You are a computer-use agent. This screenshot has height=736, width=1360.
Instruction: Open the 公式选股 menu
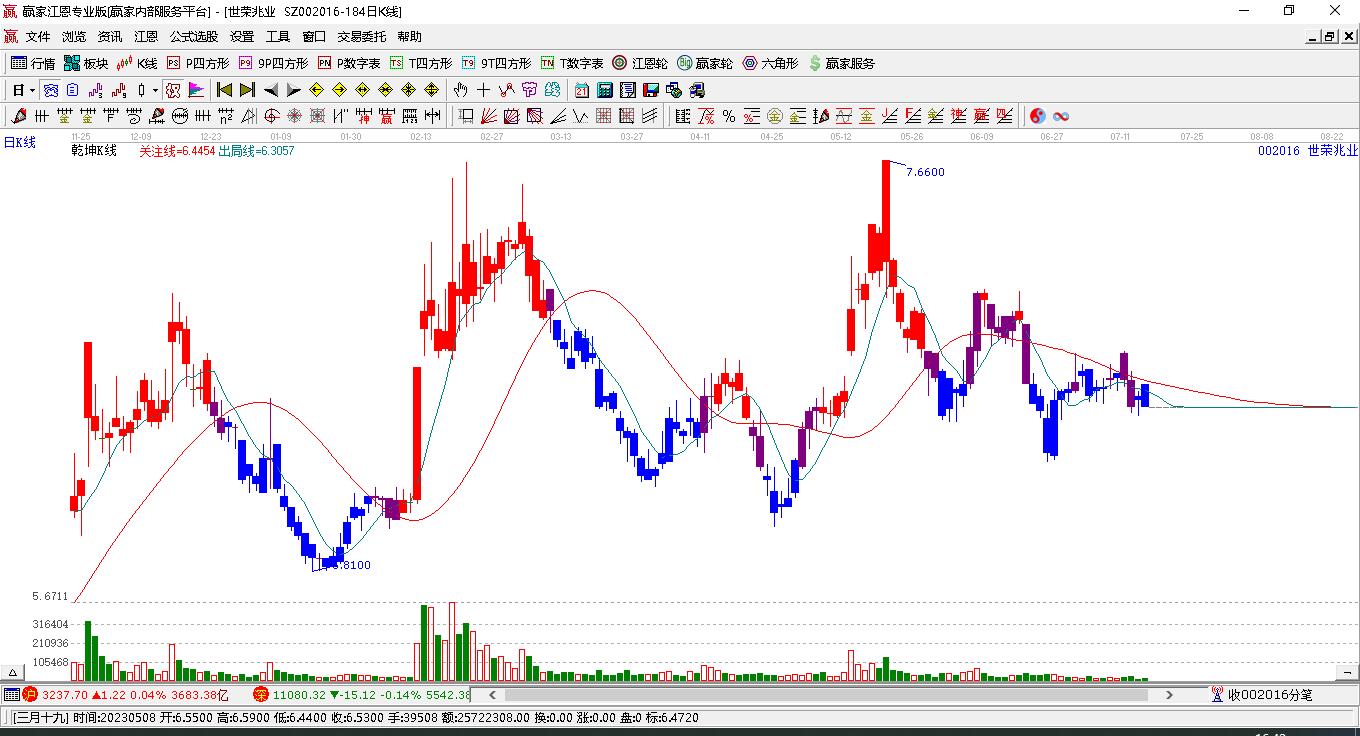pos(193,37)
